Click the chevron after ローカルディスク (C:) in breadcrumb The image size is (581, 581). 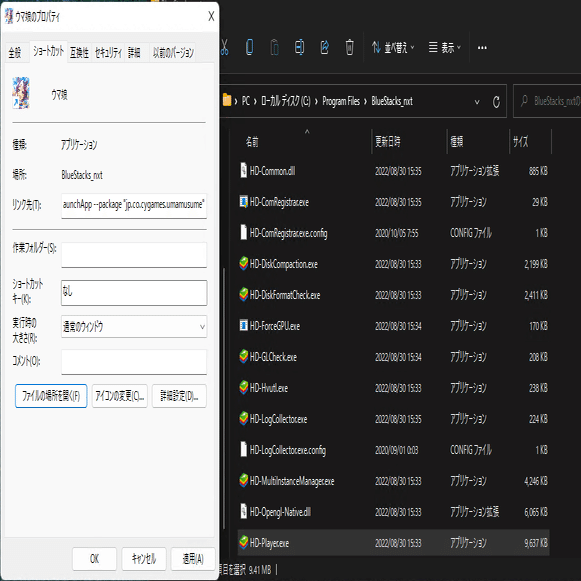tap(316, 101)
